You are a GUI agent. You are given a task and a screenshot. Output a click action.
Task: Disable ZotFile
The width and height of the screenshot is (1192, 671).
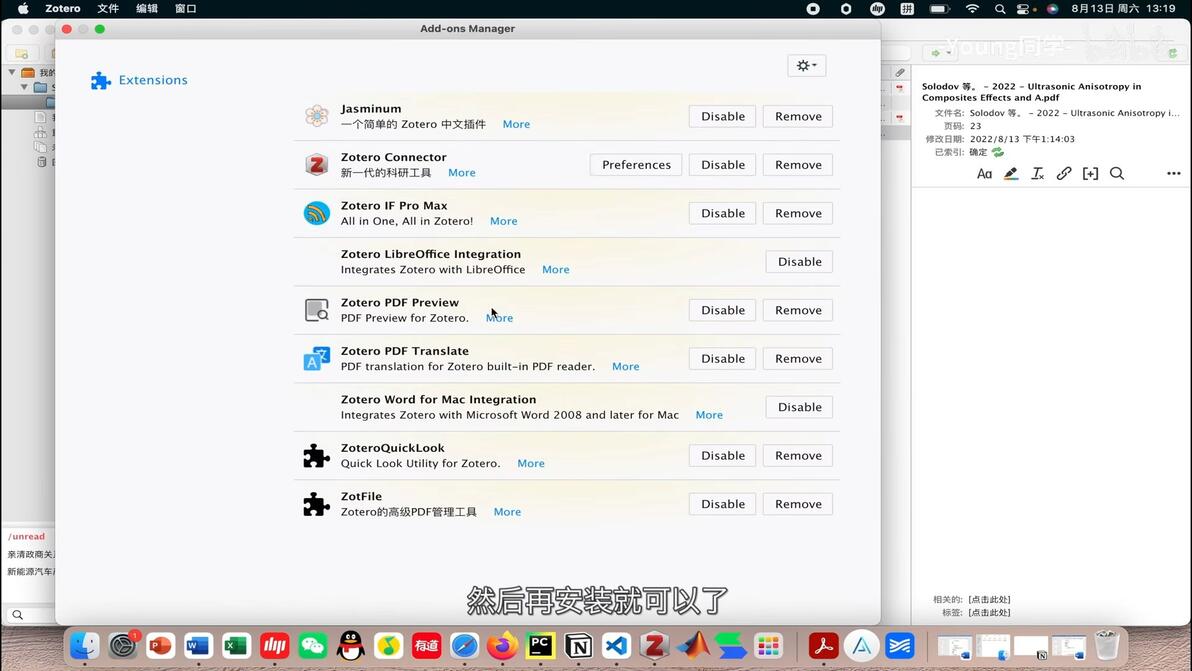coord(722,504)
